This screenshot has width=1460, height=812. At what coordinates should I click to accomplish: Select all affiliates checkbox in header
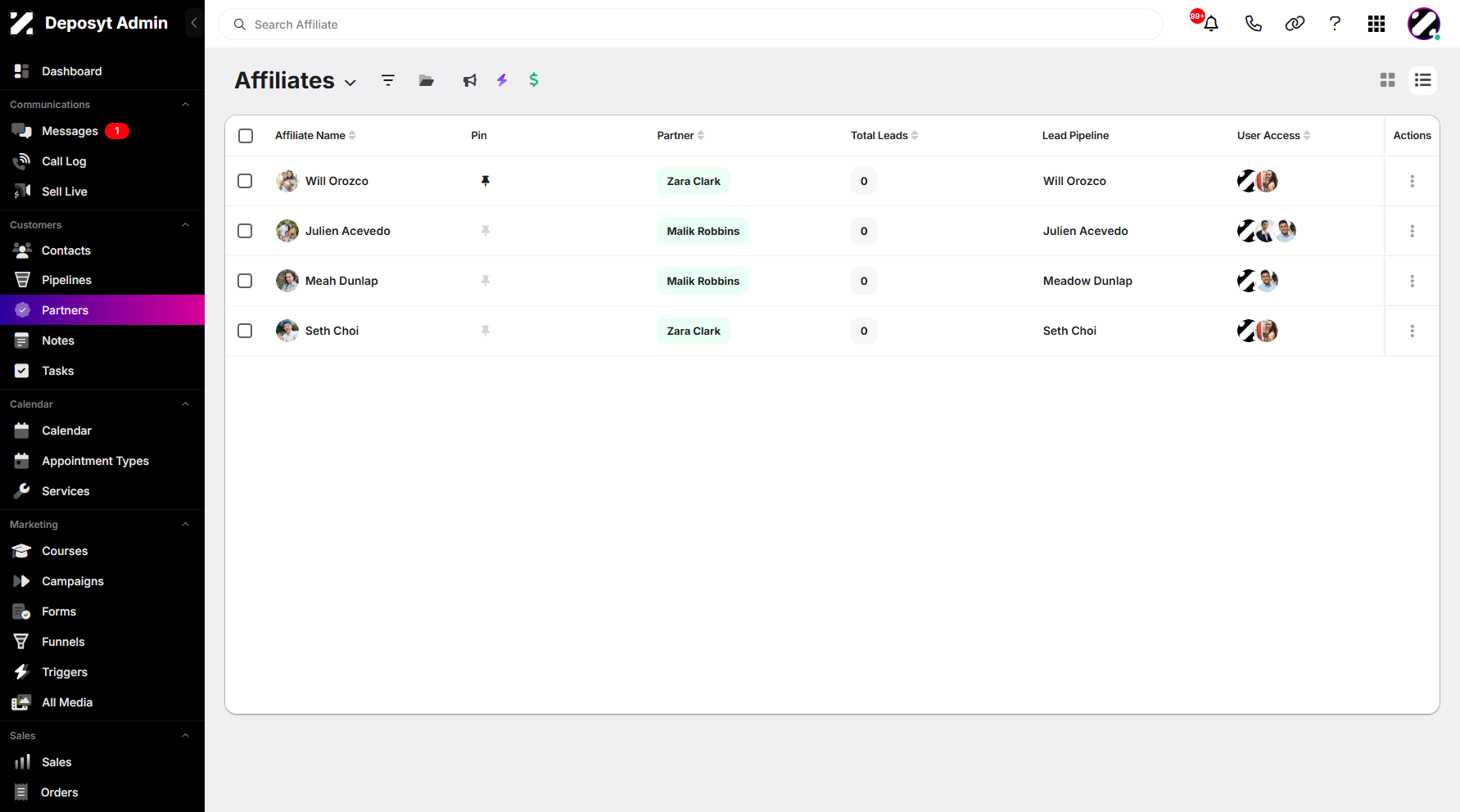point(246,136)
